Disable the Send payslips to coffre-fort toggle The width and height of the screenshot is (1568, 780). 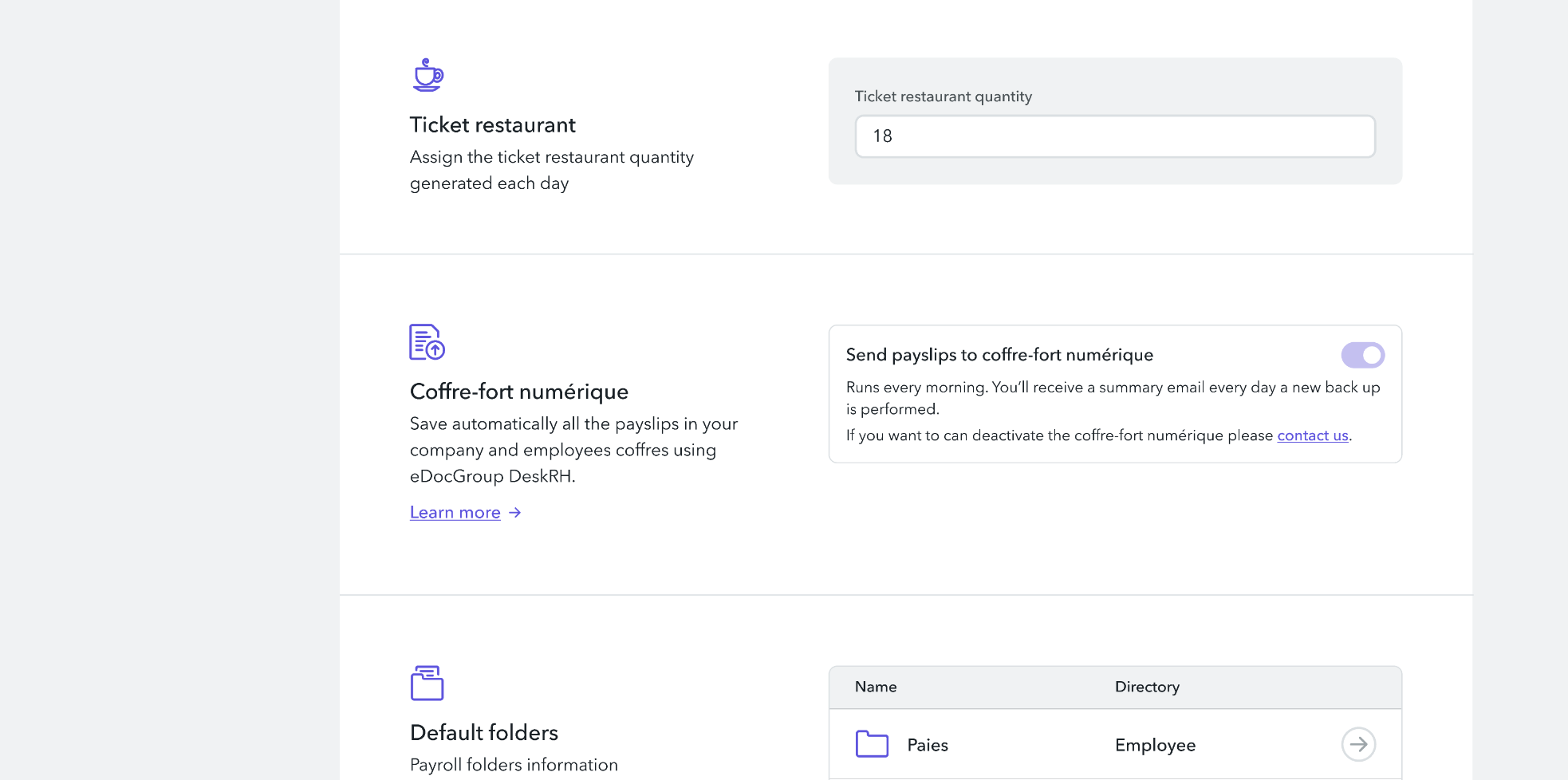tap(1362, 355)
